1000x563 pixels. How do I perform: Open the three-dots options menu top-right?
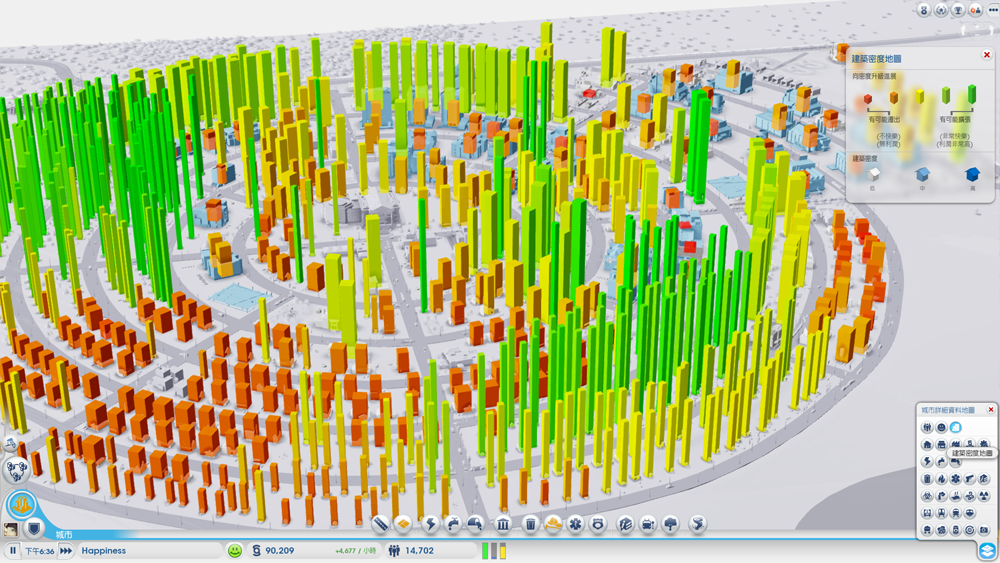point(993,10)
